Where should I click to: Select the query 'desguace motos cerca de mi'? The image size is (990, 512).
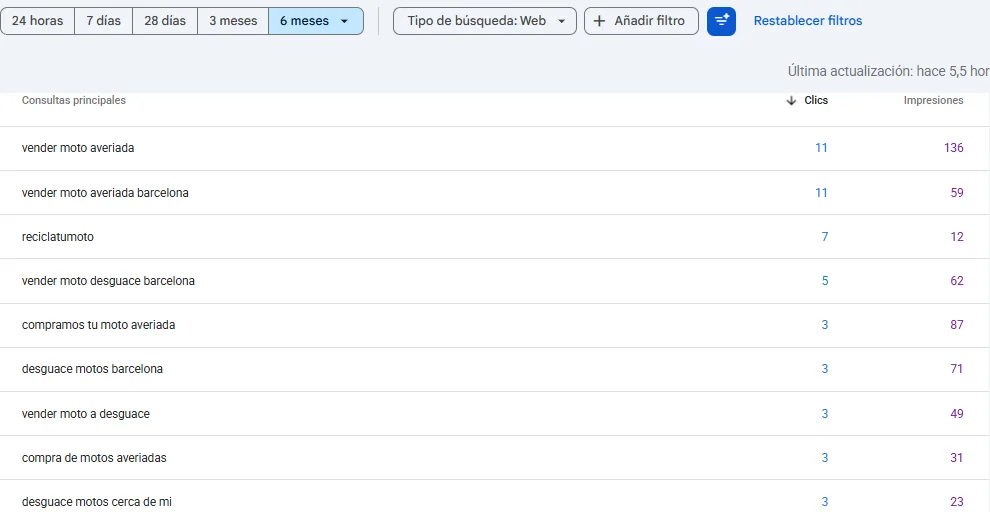pos(97,502)
